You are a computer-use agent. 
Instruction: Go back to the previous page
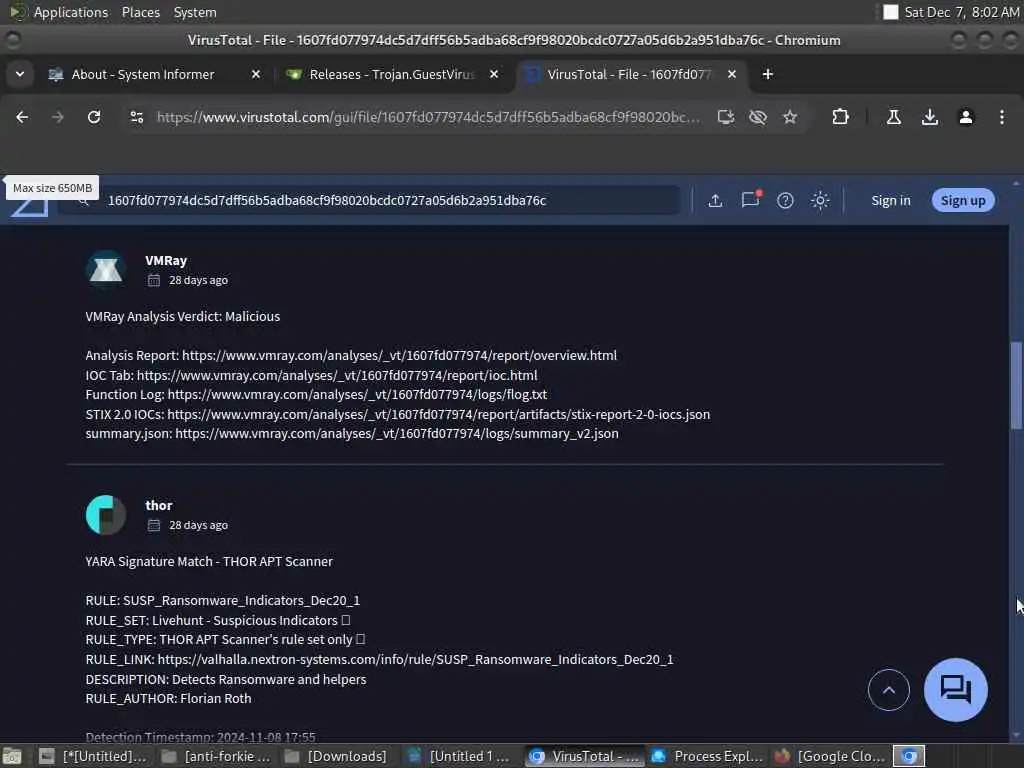click(x=22, y=117)
